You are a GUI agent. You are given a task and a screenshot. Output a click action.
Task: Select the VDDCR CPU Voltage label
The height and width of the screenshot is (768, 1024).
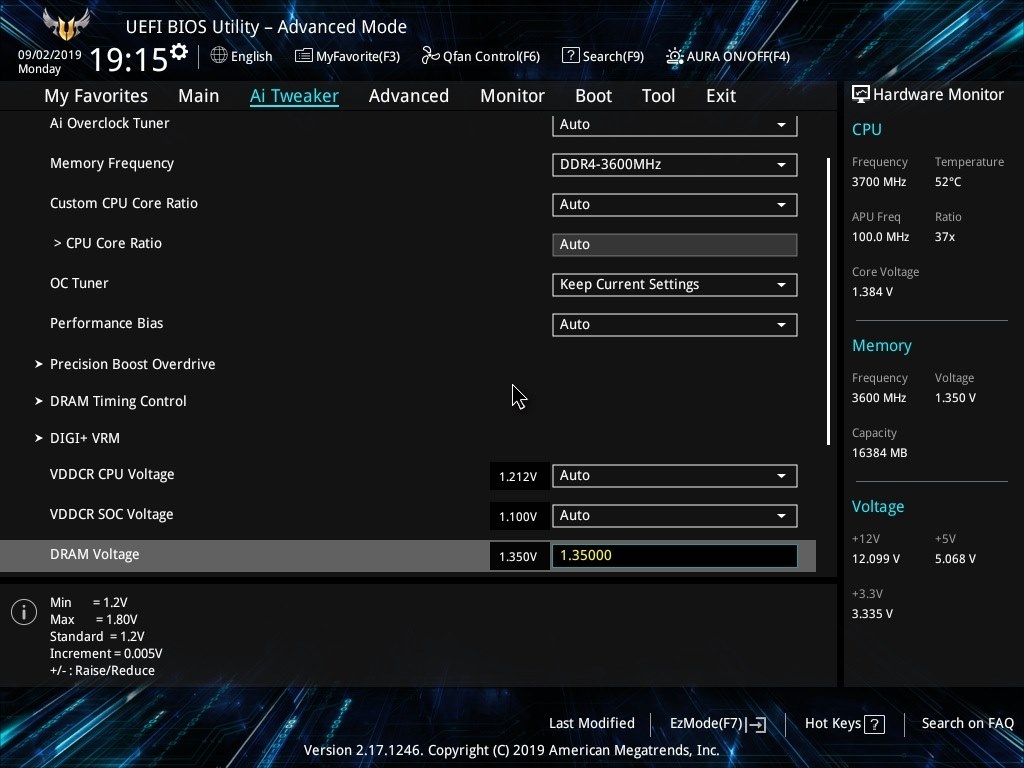pyautogui.click(x=112, y=475)
